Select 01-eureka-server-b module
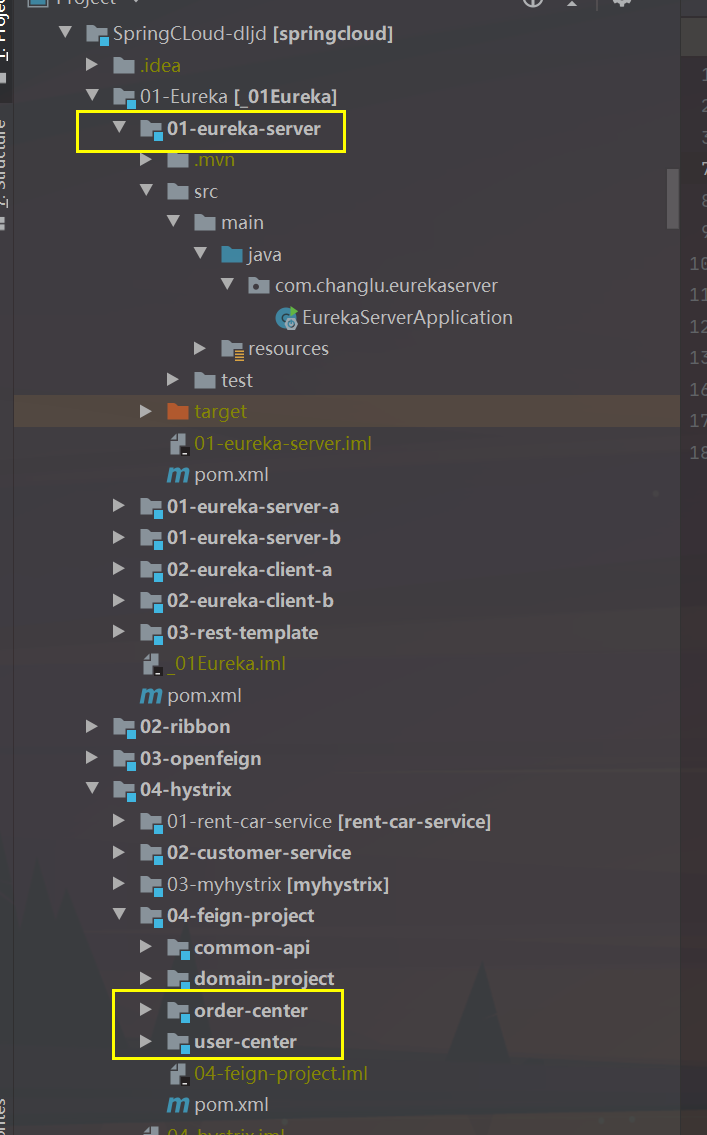 [254, 538]
